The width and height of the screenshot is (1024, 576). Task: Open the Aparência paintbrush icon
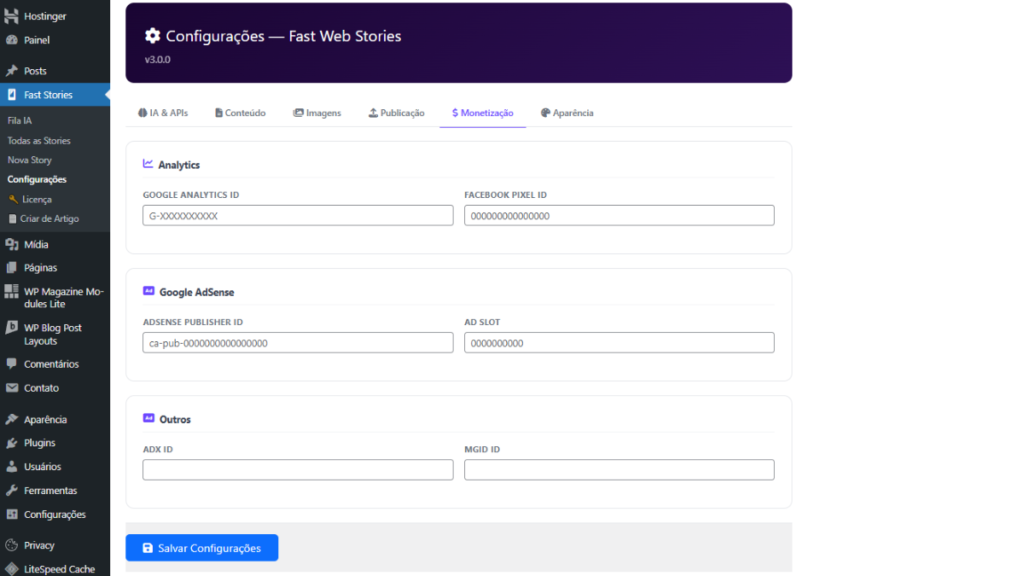point(12,418)
